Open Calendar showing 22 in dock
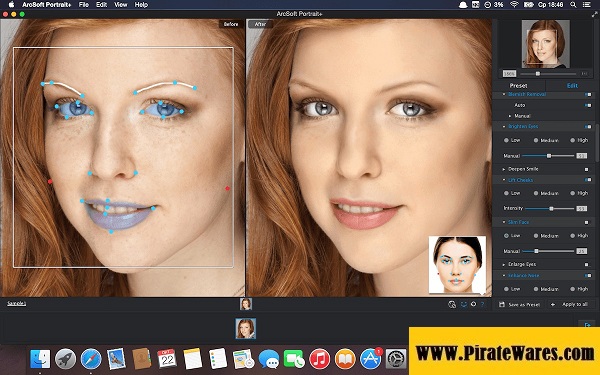This screenshot has width=600, height=375. coord(167,359)
